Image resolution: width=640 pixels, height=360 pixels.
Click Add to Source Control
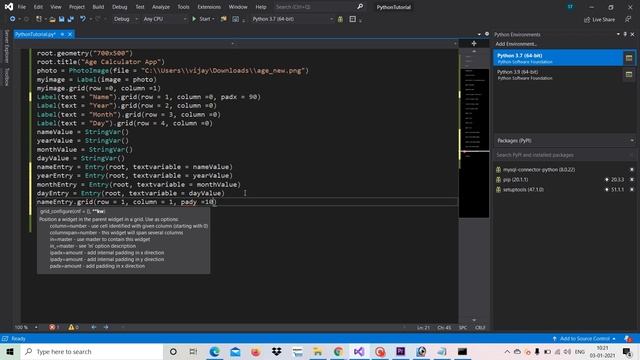(x=584, y=339)
